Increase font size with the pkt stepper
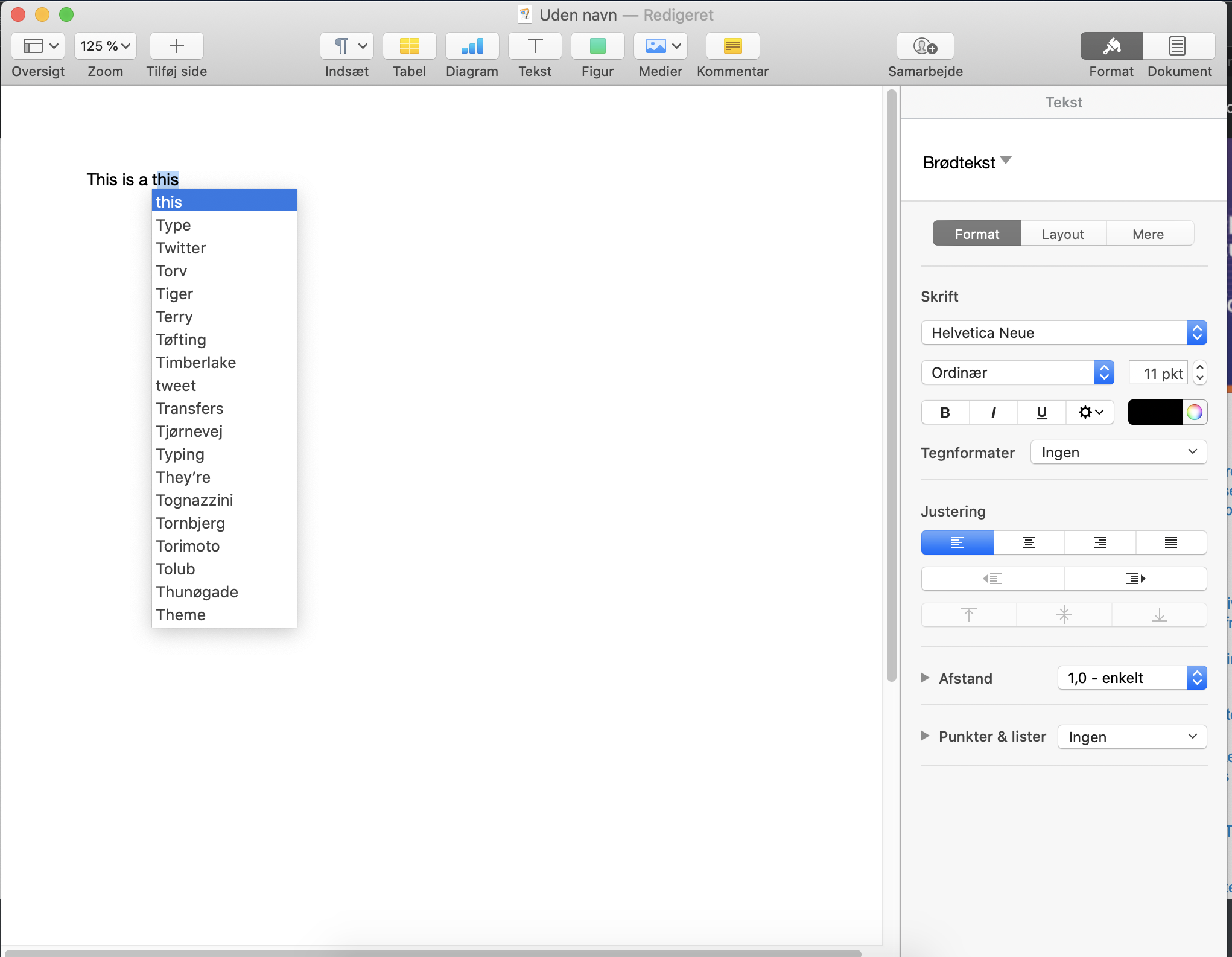 [1201, 368]
